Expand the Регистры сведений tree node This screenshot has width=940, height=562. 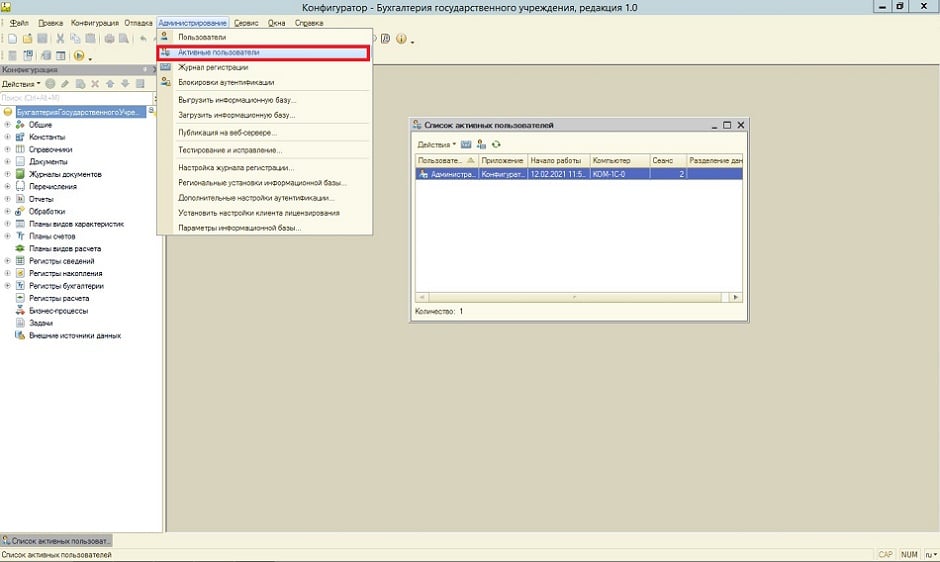click(8, 261)
